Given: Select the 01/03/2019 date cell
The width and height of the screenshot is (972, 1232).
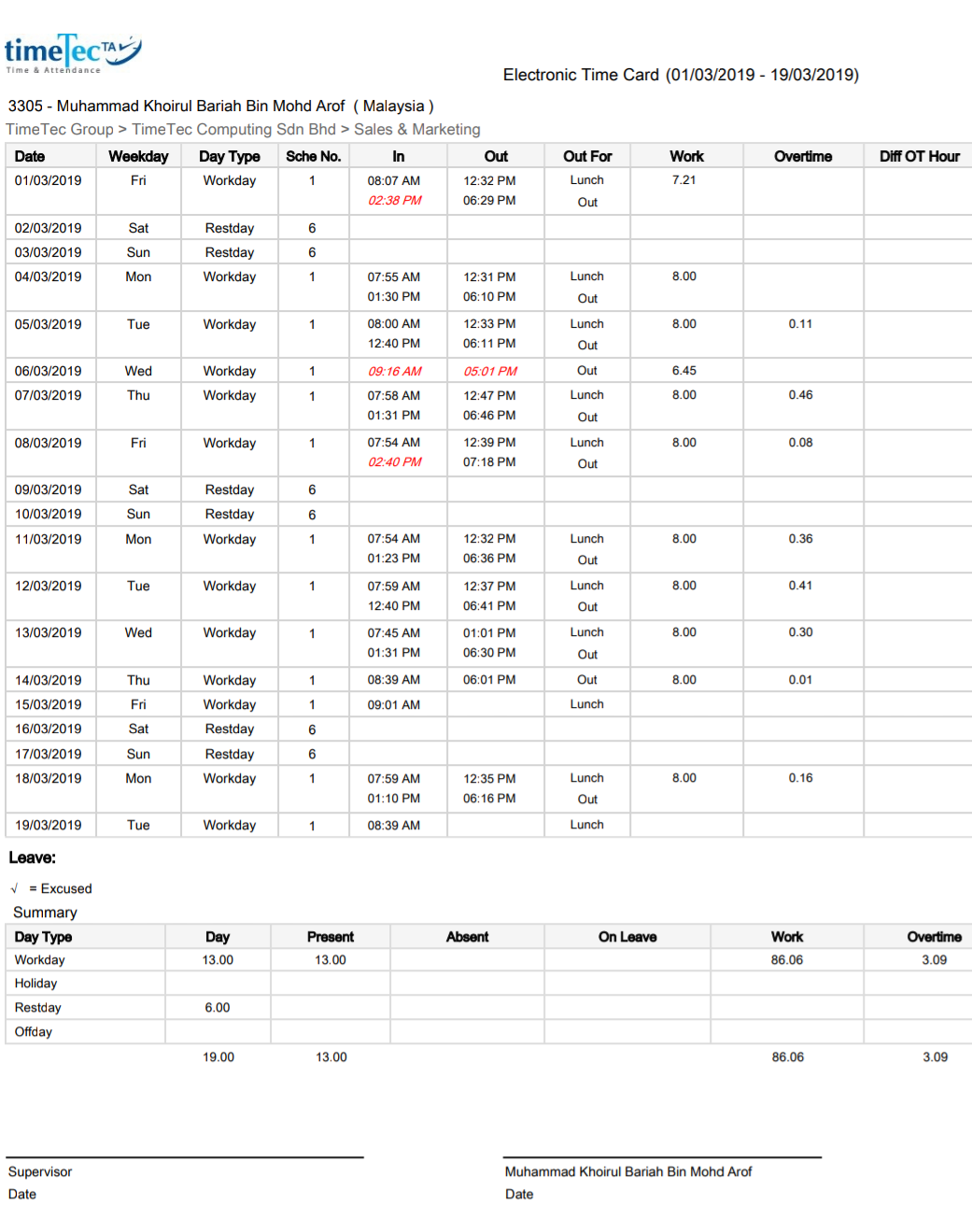Looking at the screenshot, I should pos(48,180).
